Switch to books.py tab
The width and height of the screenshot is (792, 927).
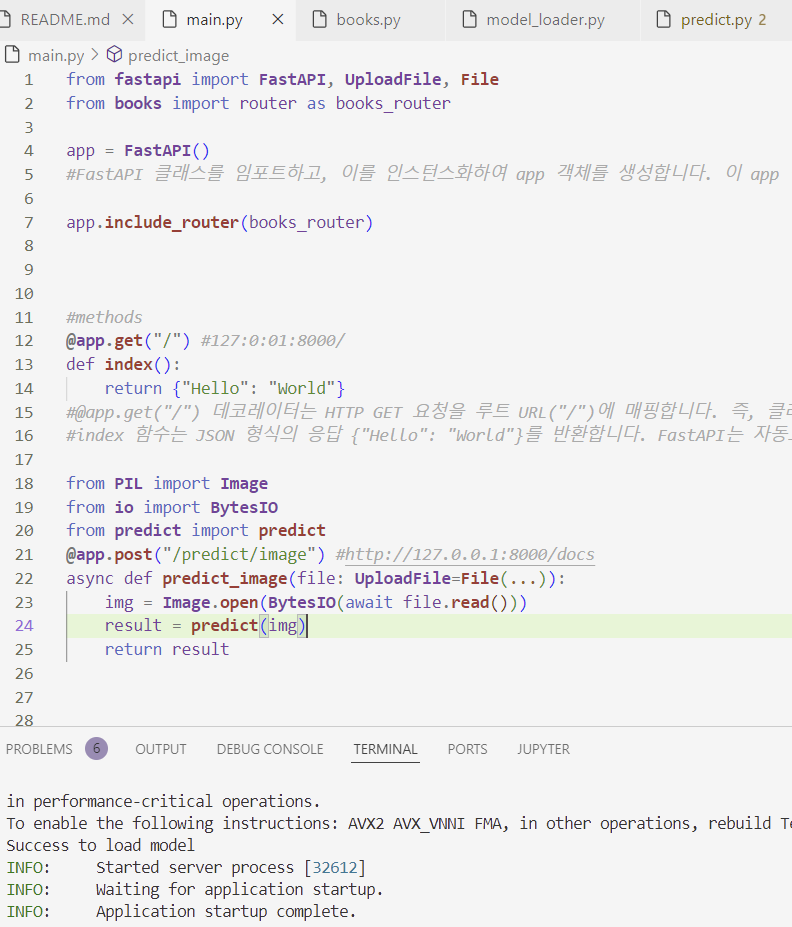368,20
